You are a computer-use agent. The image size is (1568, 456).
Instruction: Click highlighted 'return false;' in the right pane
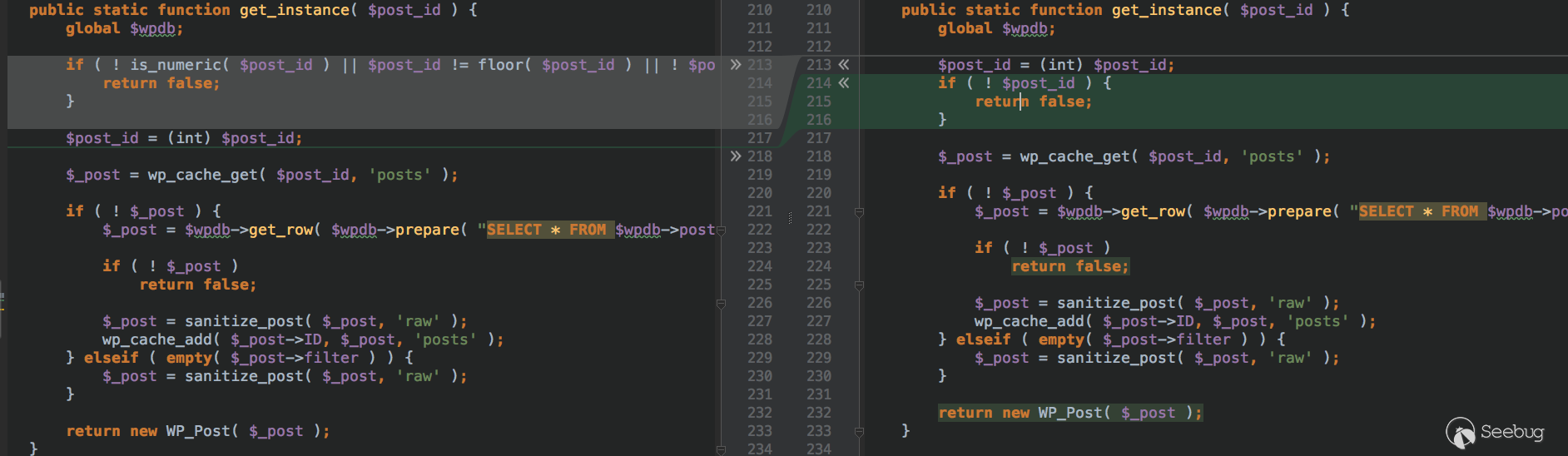1070,266
